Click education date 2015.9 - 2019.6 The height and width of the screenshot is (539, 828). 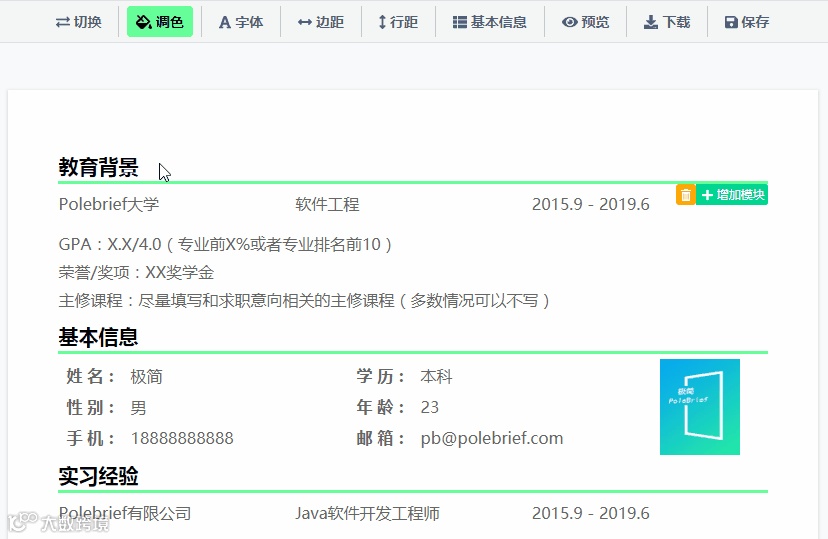pyautogui.click(x=590, y=204)
